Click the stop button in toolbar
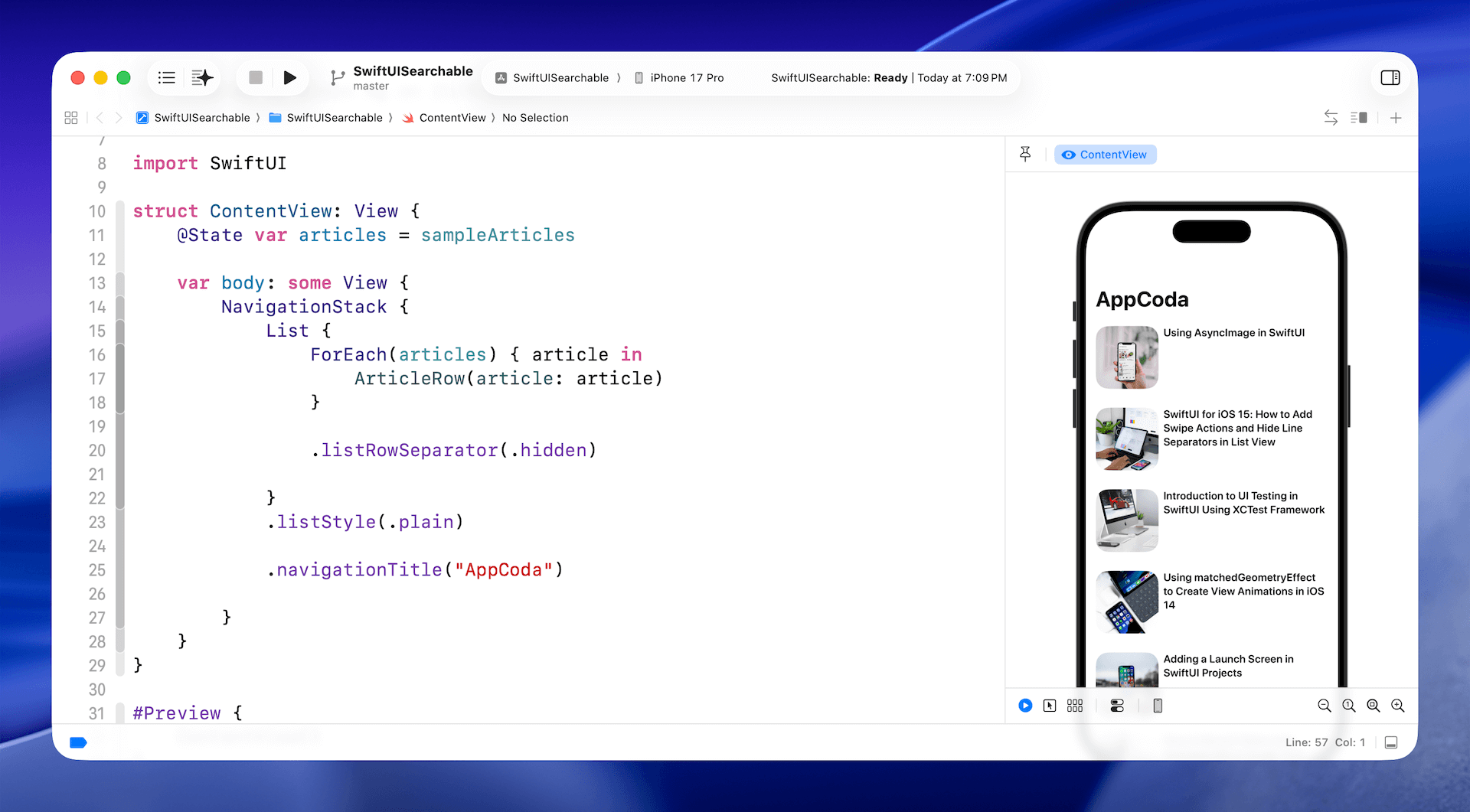The image size is (1470, 812). tap(256, 77)
